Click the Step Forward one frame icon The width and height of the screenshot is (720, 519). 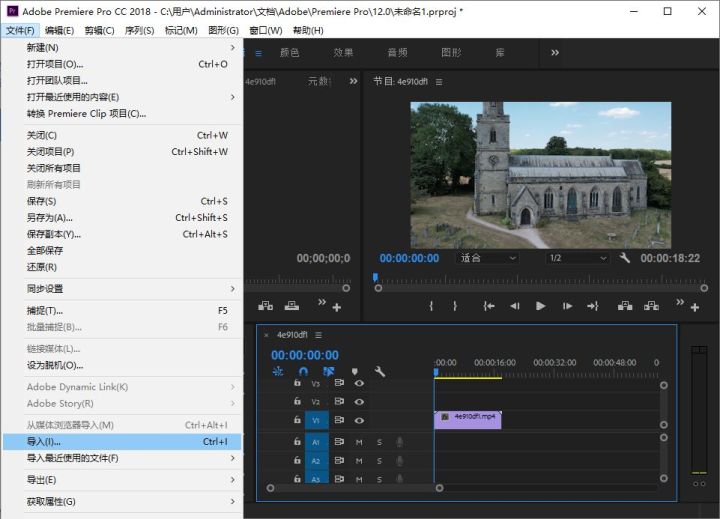pos(567,307)
